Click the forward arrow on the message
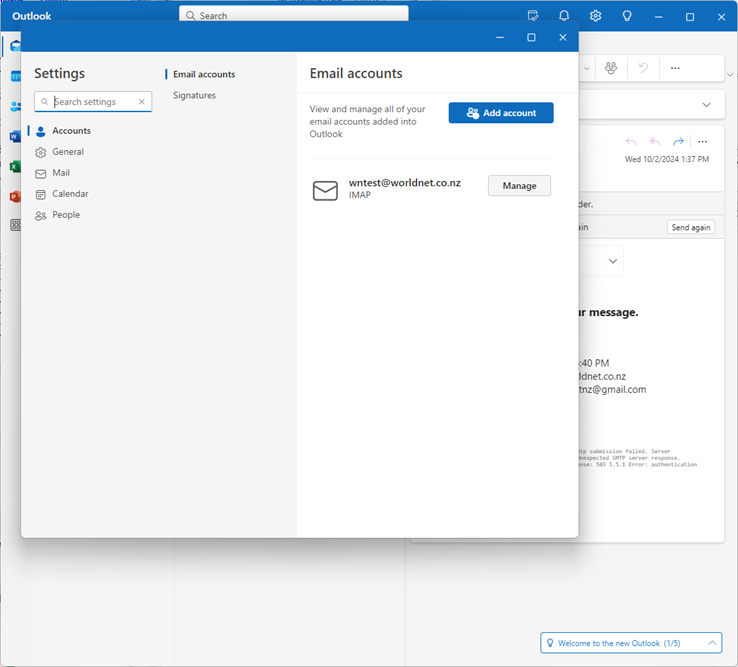 tap(678, 142)
